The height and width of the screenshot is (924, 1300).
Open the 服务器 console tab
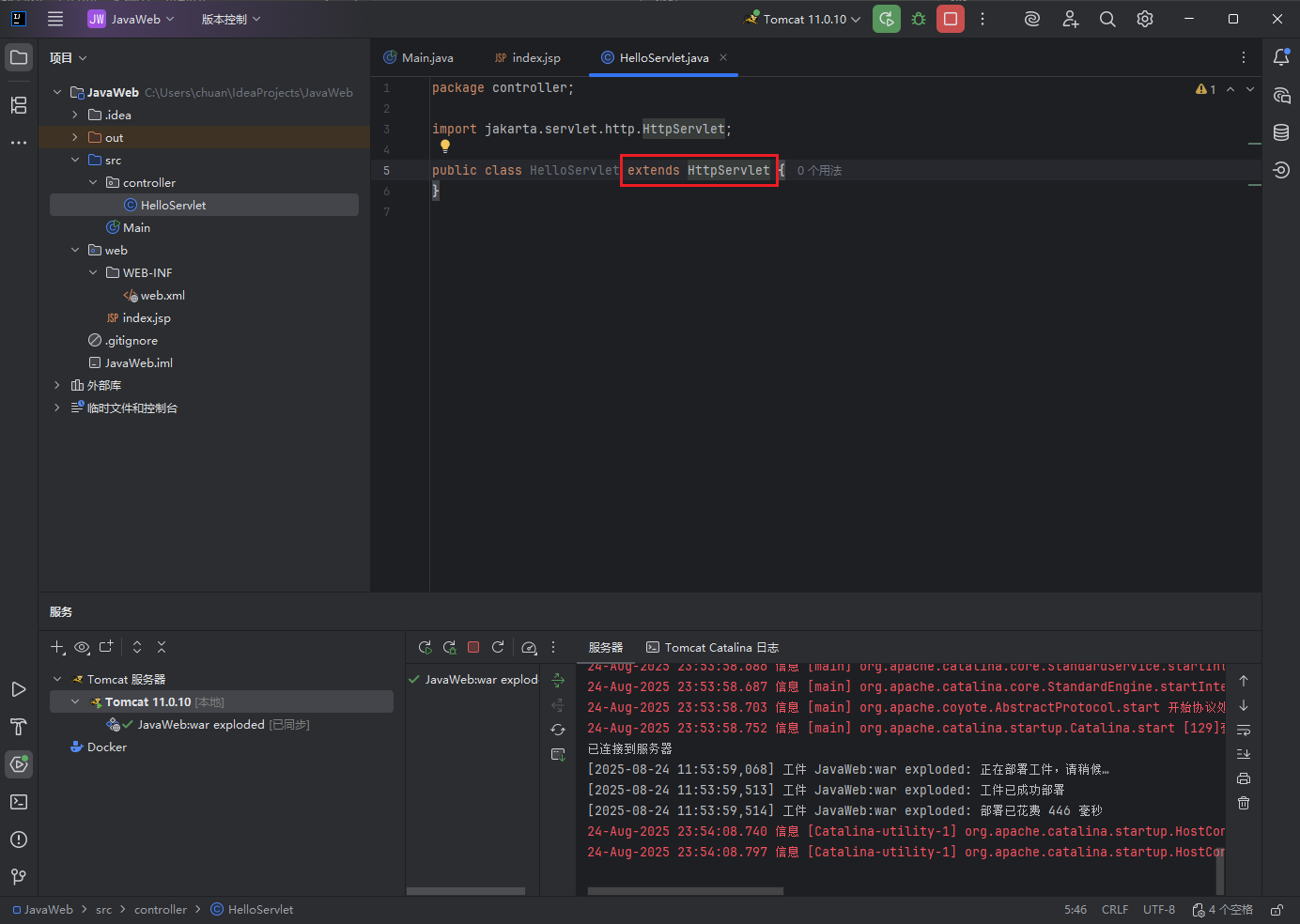click(606, 647)
